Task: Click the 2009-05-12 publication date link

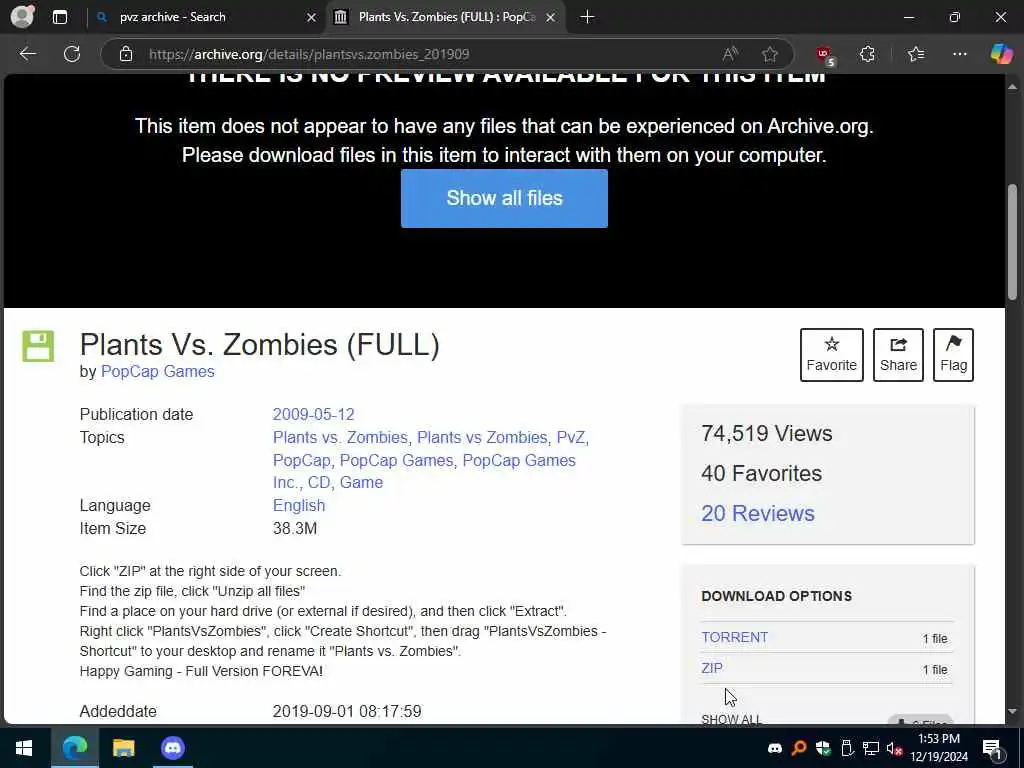Action: coord(313,415)
